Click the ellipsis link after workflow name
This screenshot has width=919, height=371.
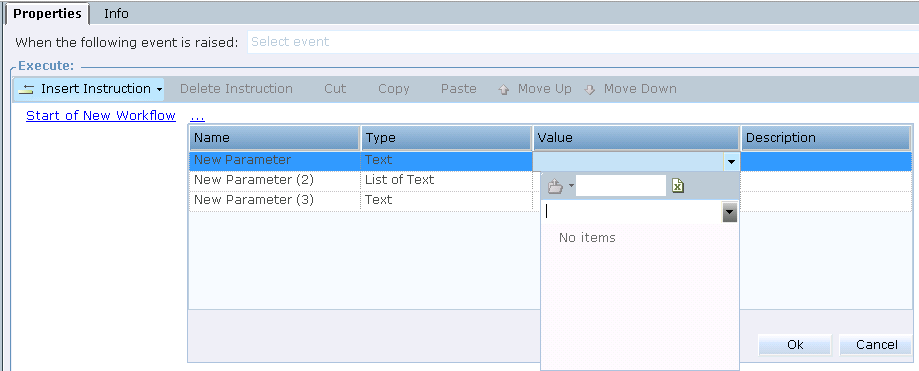198,116
